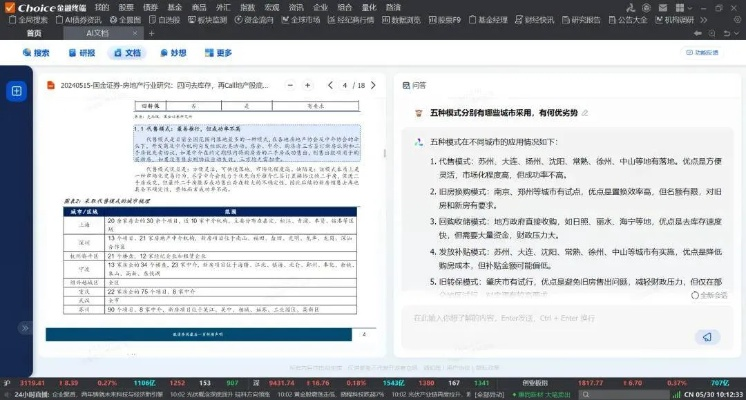This screenshot has width=746, height=400.
Task: Click the blue plus icon in left sidebar
Action: coord(17,91)
